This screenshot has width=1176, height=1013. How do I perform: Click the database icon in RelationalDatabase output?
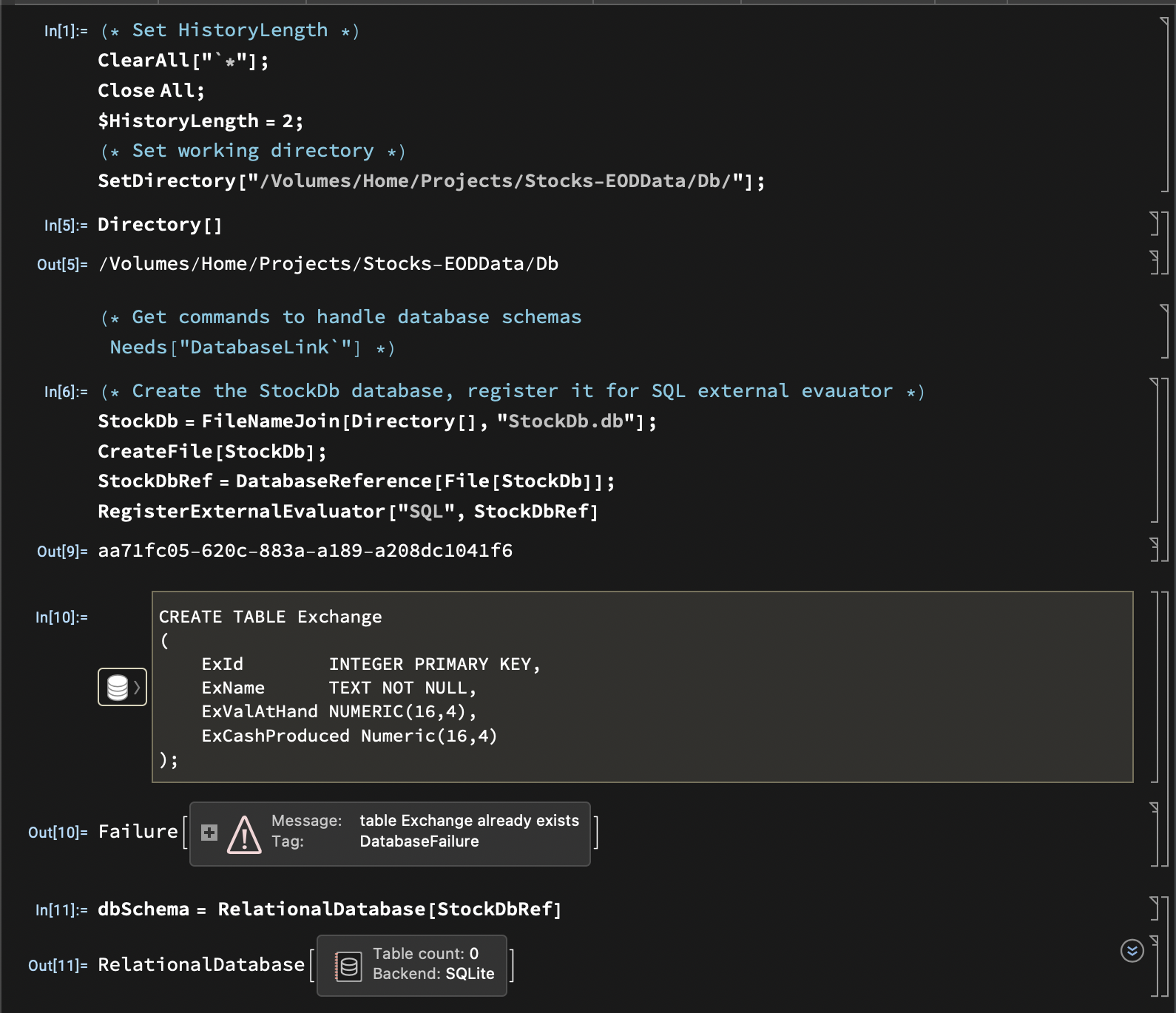[x=348, y=966]
